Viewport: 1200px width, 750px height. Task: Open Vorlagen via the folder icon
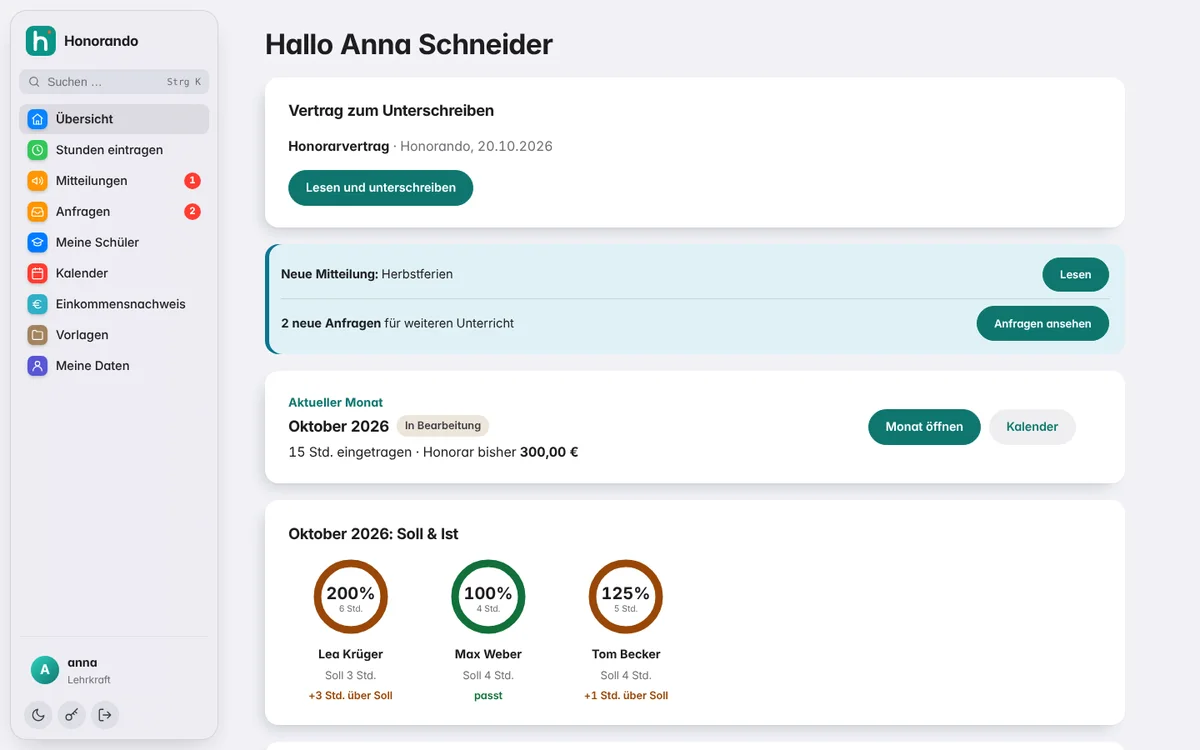tap(37, 336)
